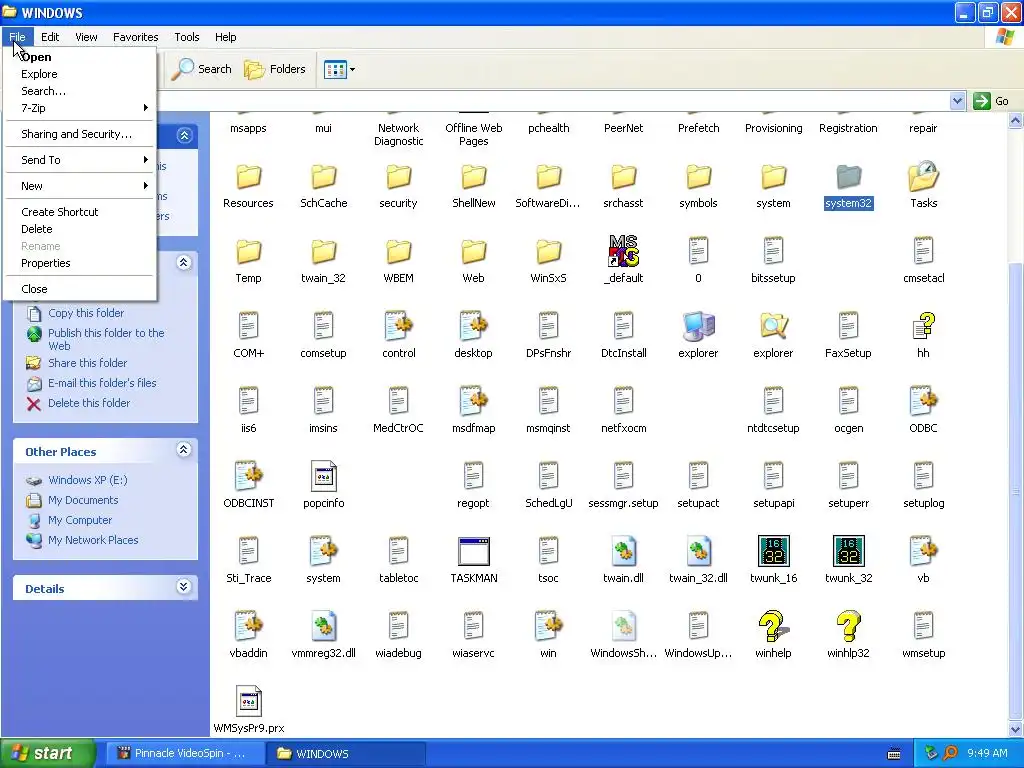
Task: Open Properties from the File menu
Action: [x=80, y=263]
